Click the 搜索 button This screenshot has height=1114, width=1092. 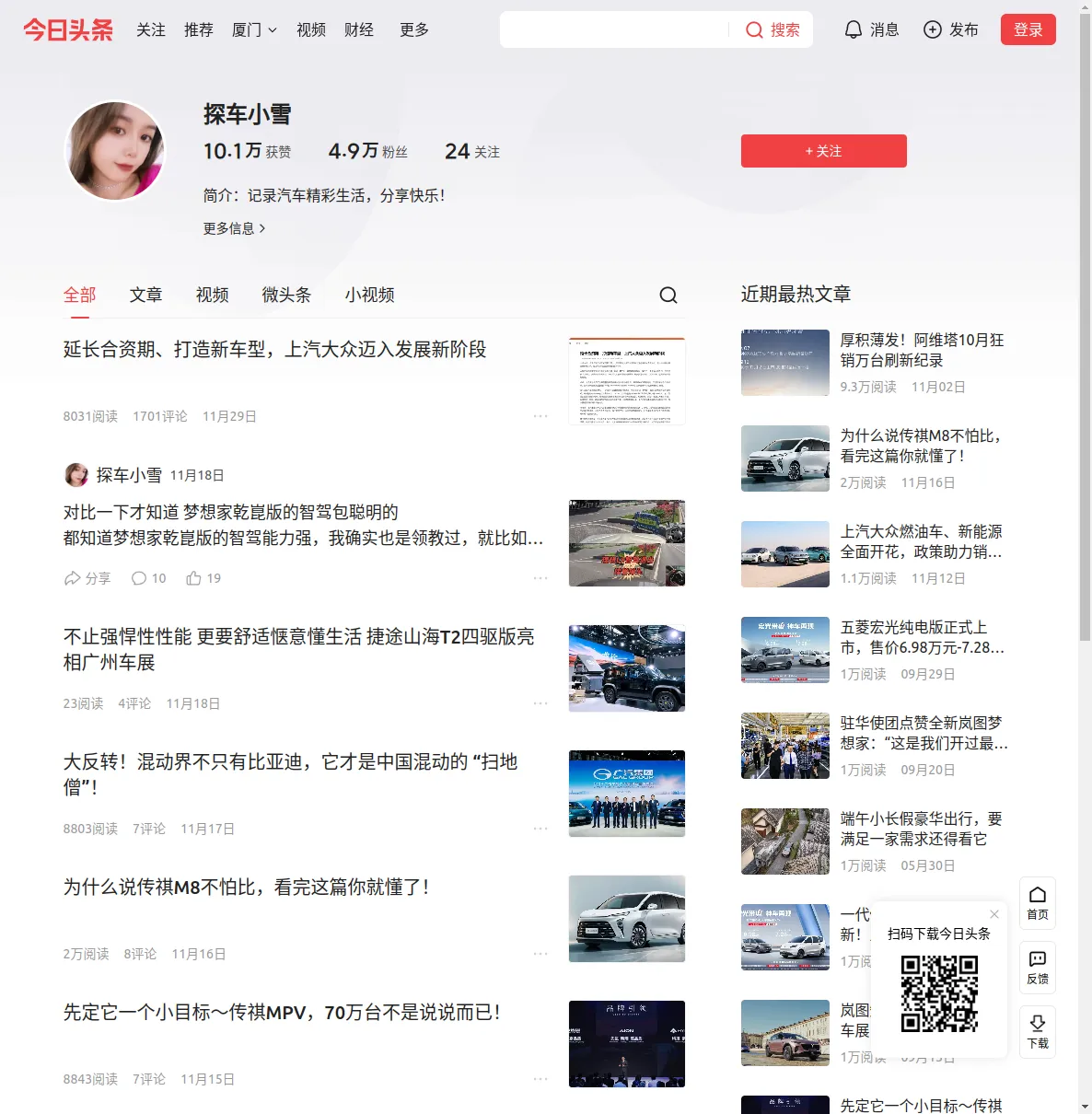tap(772, 29)
